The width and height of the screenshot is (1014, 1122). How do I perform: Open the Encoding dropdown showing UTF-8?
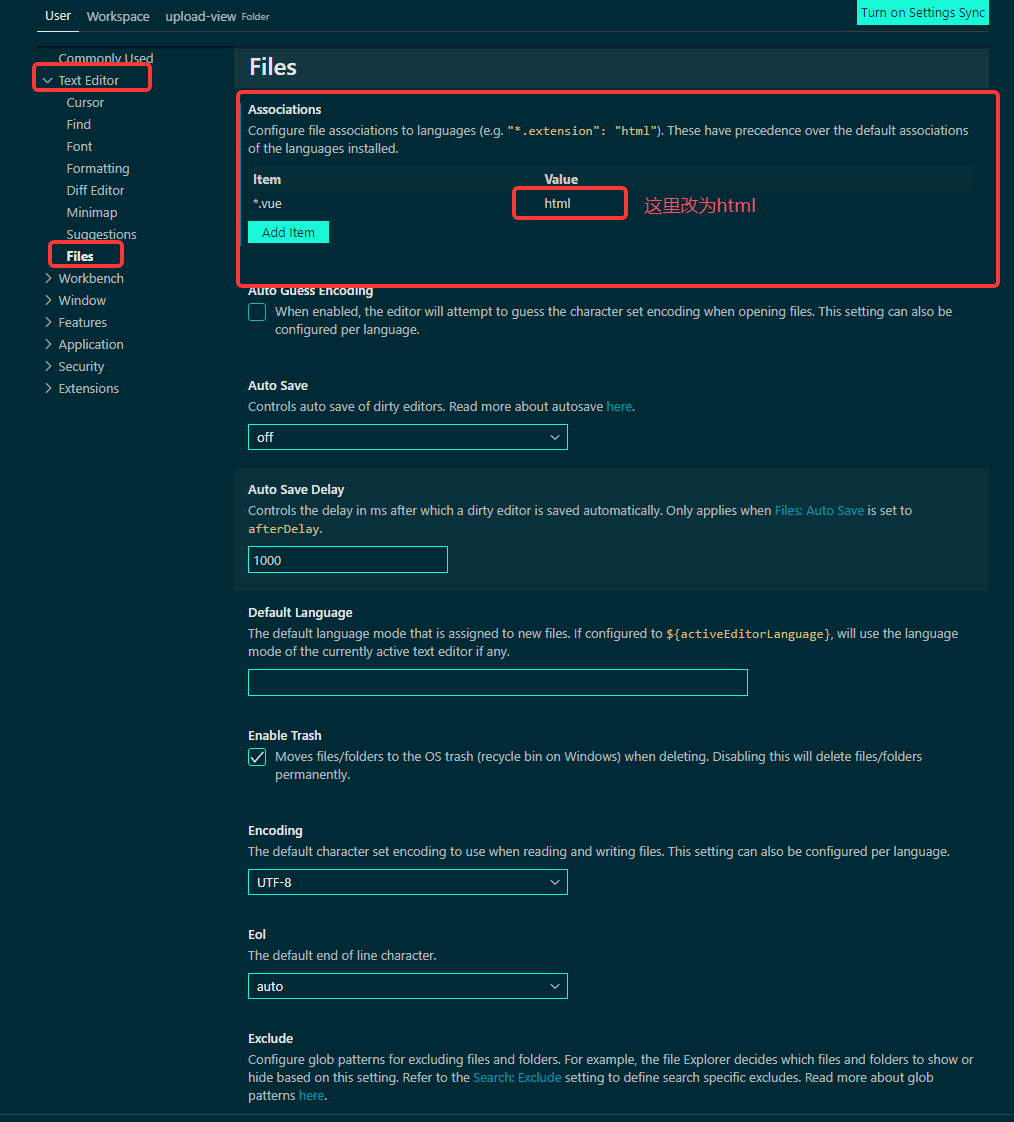click(407, 882)
